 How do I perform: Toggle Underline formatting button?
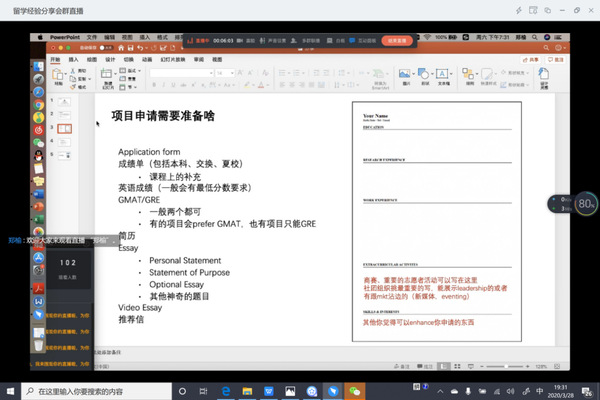(173, 85)
